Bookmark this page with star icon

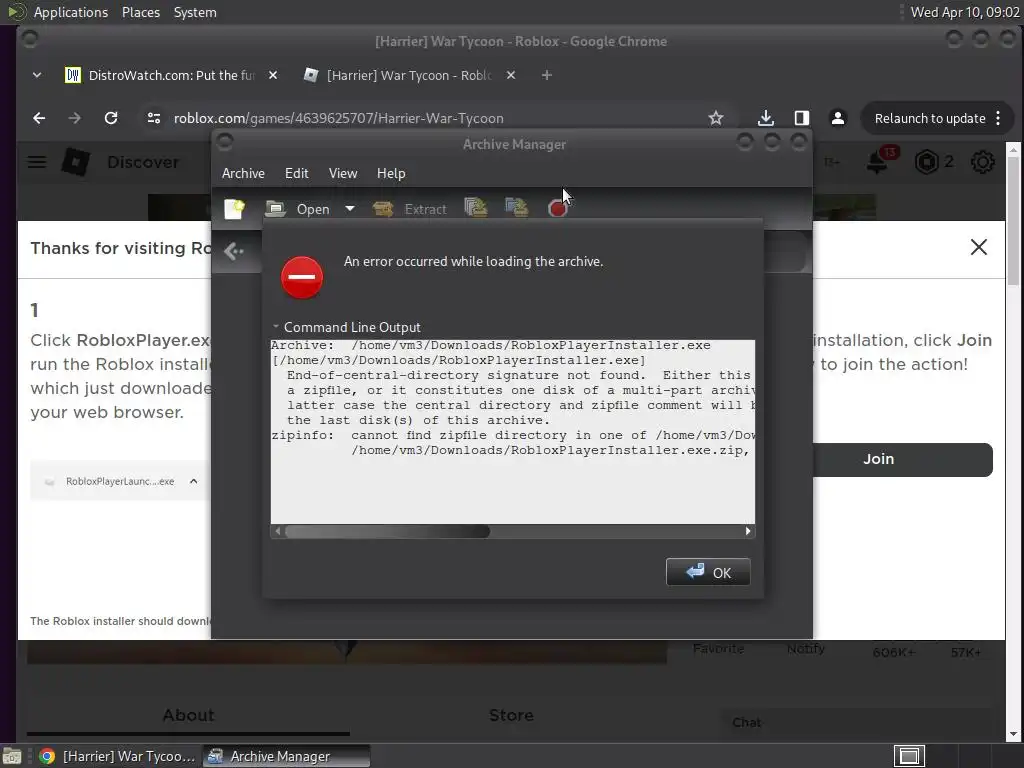coord(716,118)
